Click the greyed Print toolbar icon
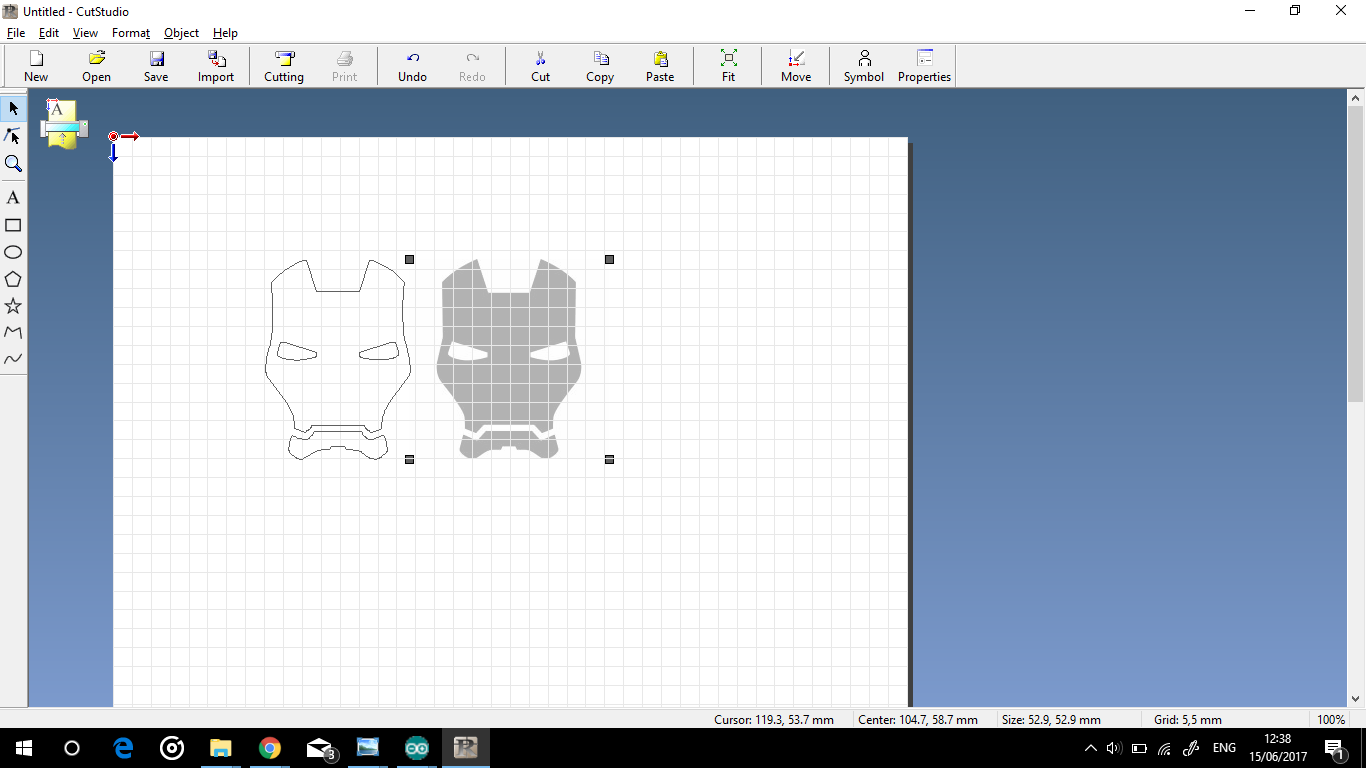This screenshot has width=1366, height=768. coord(344,66)
